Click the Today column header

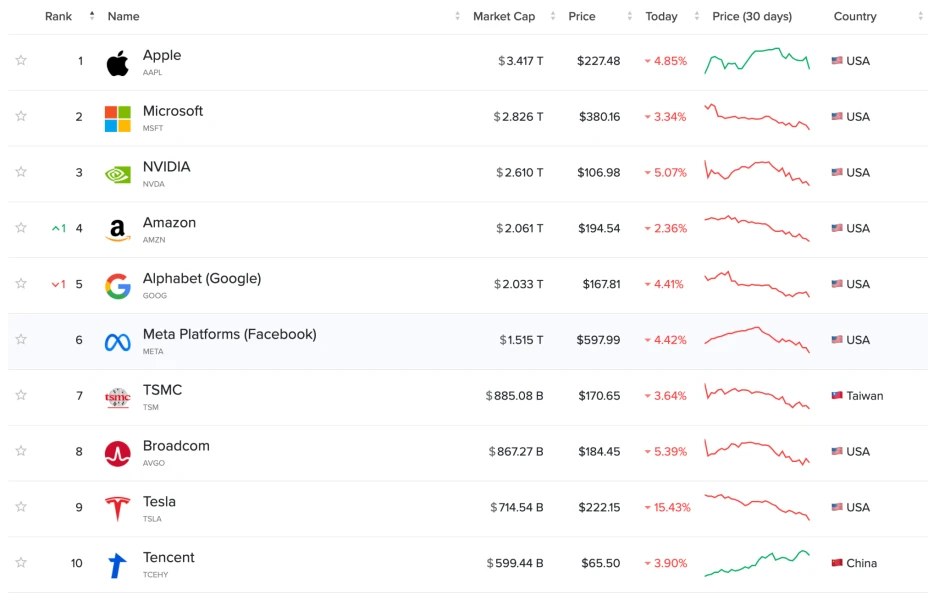(x=661, y=16)
